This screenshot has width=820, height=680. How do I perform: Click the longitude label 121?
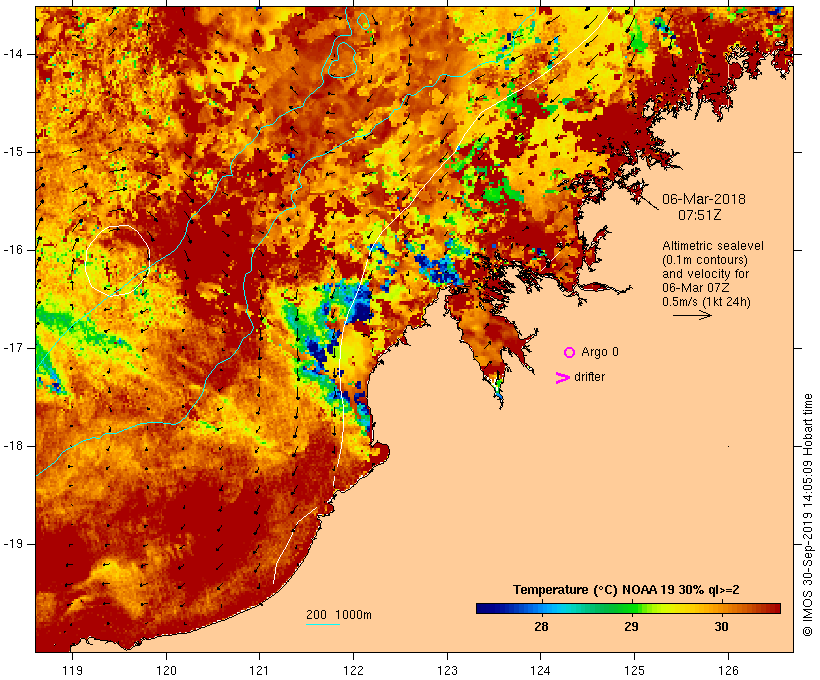coord(259,671)
